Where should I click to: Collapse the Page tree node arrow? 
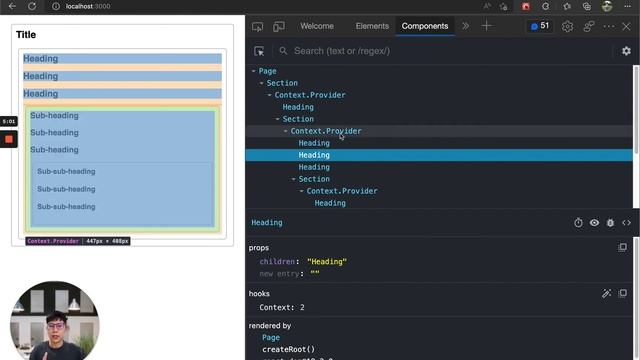tap(253, 71)
